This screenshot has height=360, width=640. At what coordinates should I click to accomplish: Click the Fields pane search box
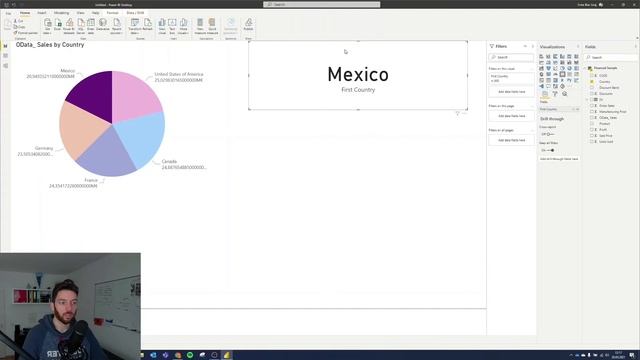click(x=611, y=58)
